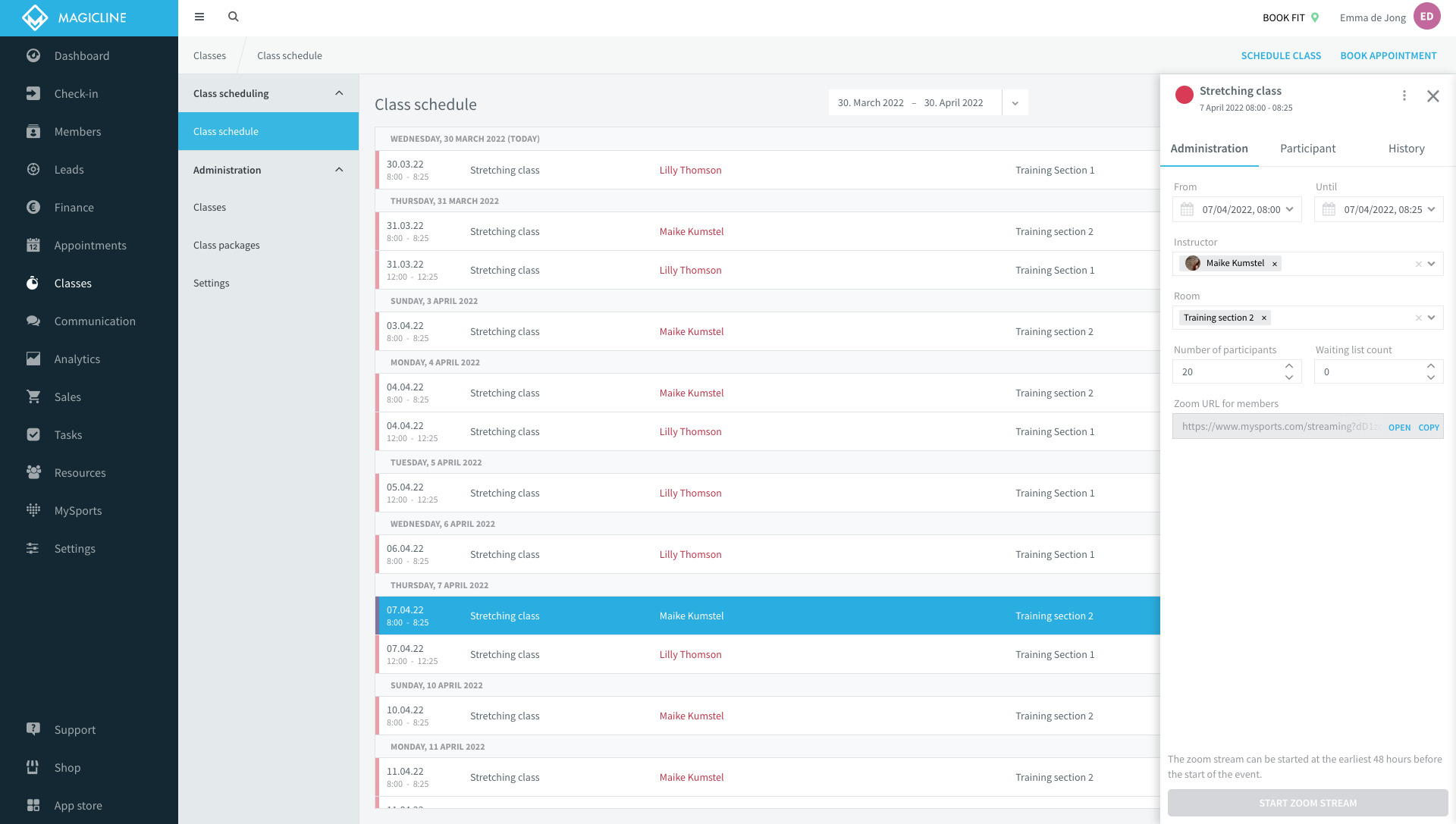Screen dimensions: 1456x824
Task: Switch to the History tab
Action: 1406,149
